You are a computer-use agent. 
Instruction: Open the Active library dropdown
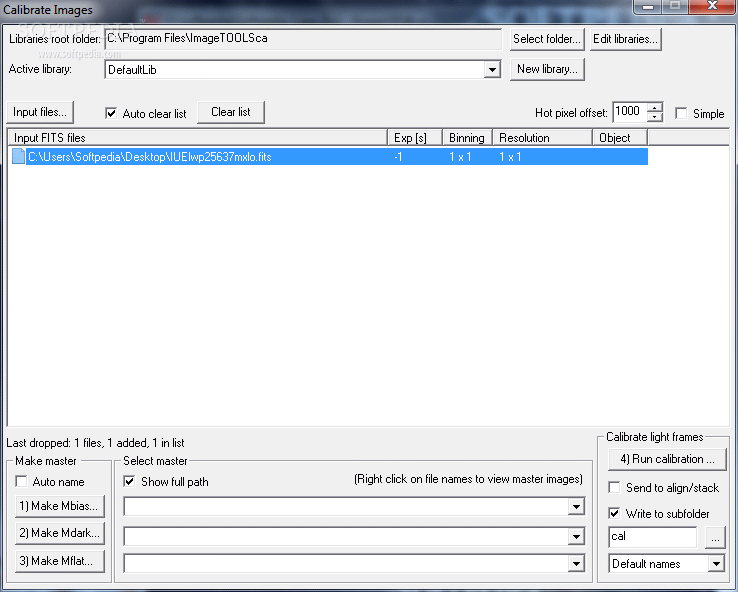click(492, 70)
